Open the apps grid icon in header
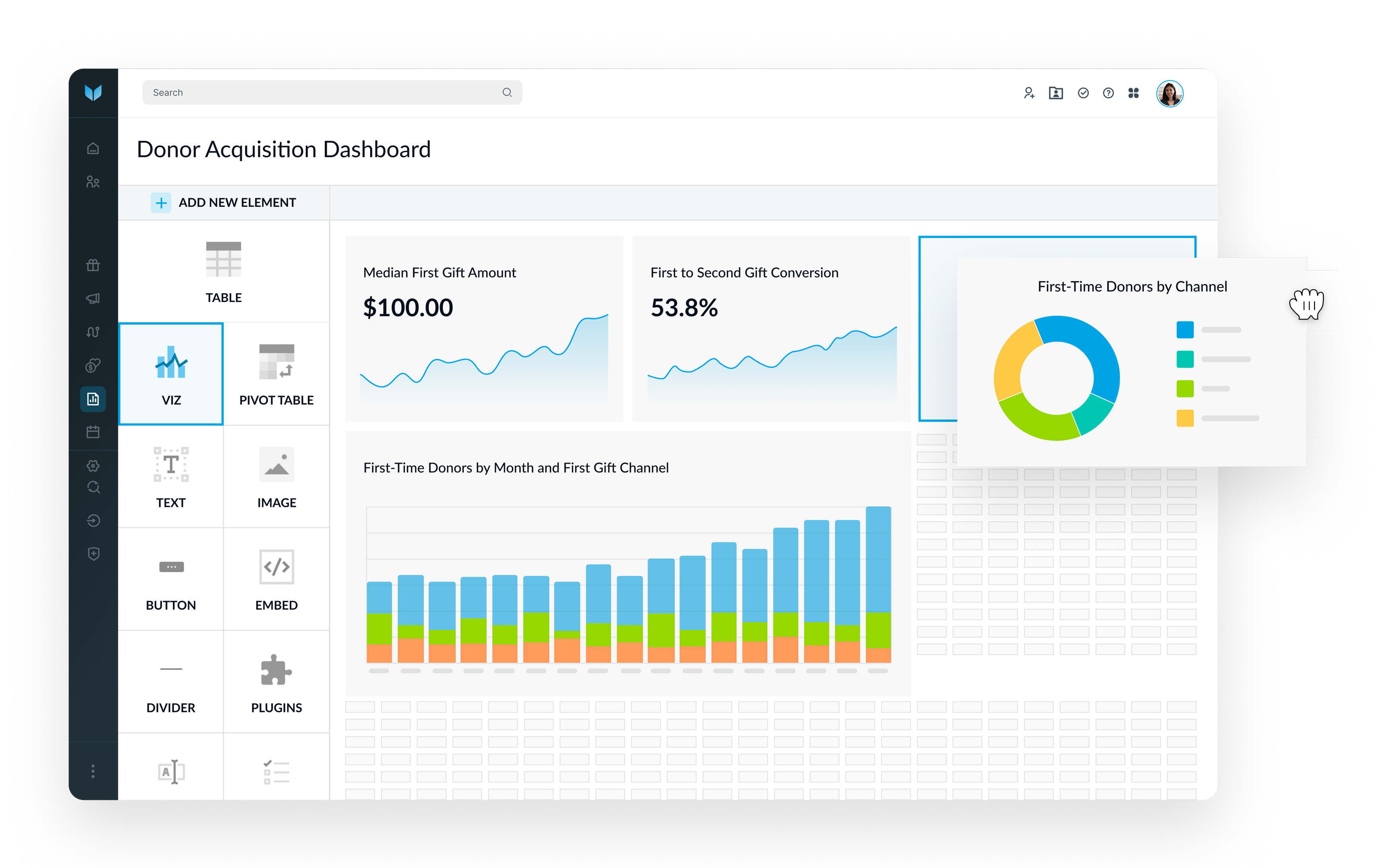 pos(1134,93)
